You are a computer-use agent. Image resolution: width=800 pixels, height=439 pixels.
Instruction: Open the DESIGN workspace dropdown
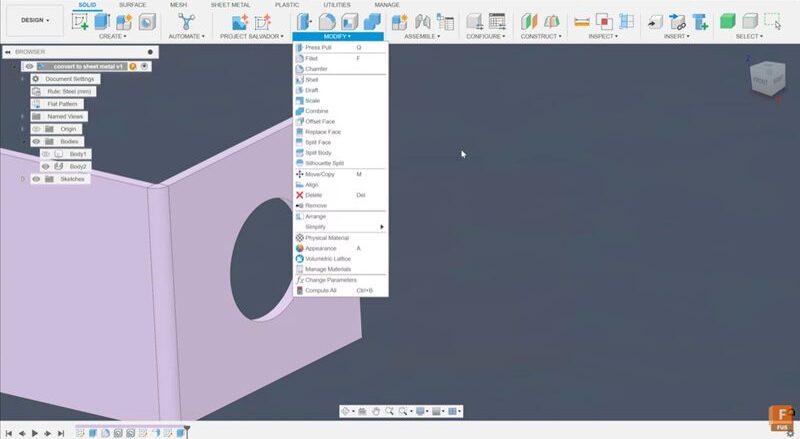coord(35,20)
